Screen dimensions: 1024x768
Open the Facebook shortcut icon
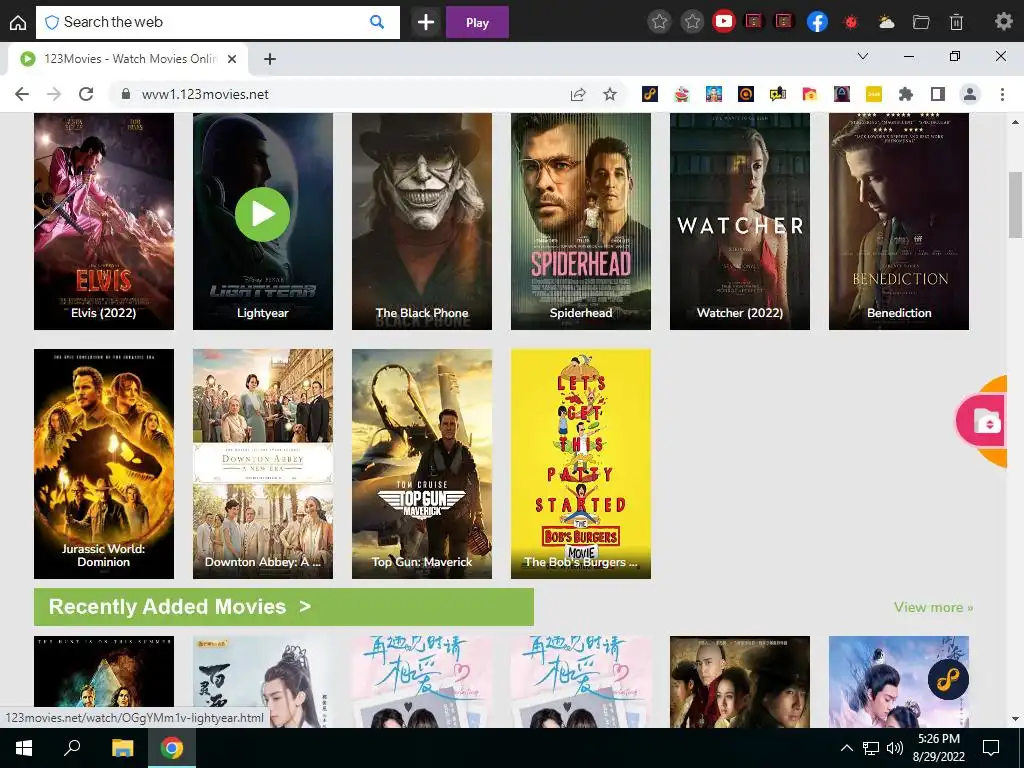(817, 22)
